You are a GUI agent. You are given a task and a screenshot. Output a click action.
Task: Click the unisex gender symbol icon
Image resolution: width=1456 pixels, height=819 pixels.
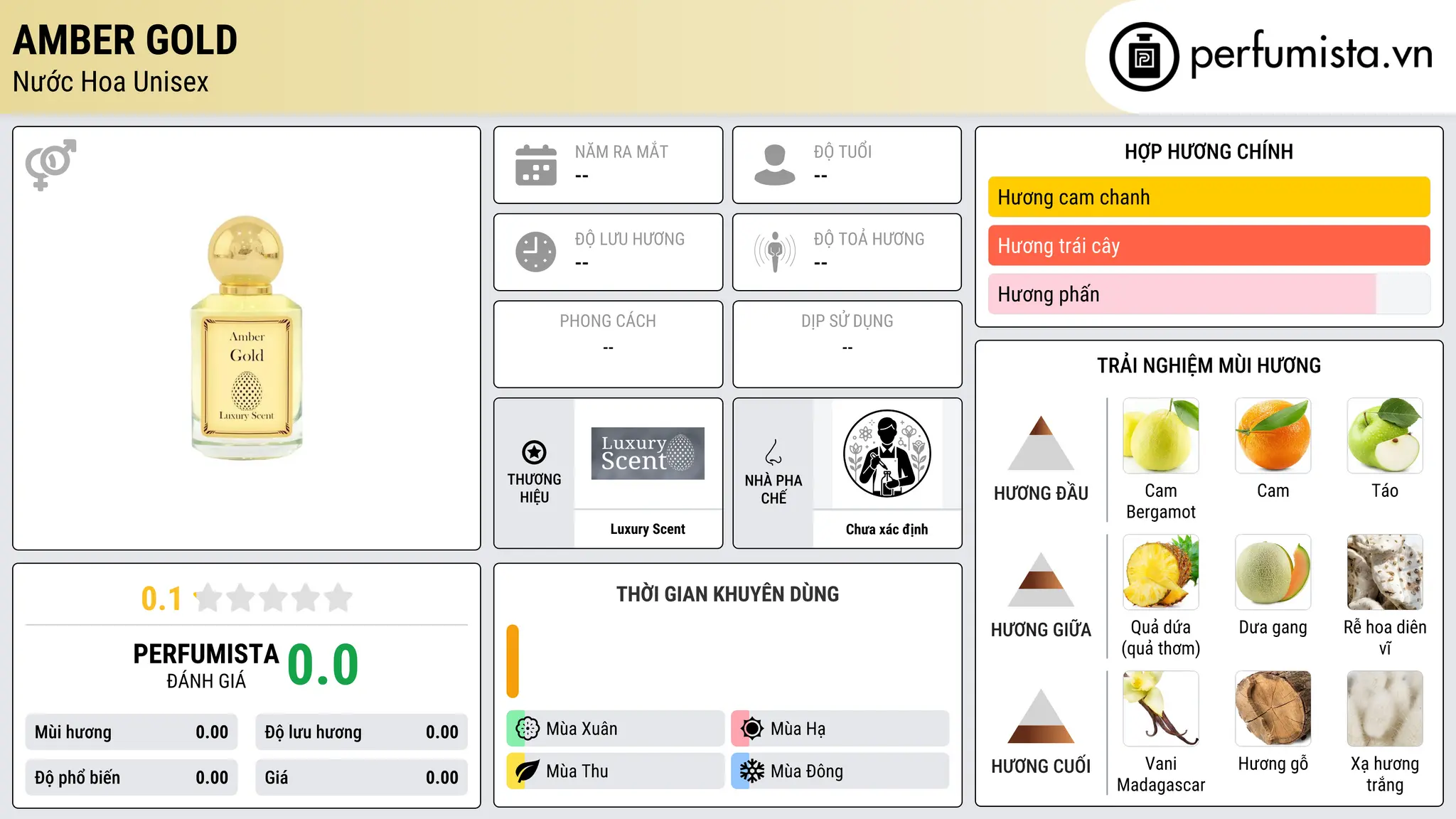point(50,165)
